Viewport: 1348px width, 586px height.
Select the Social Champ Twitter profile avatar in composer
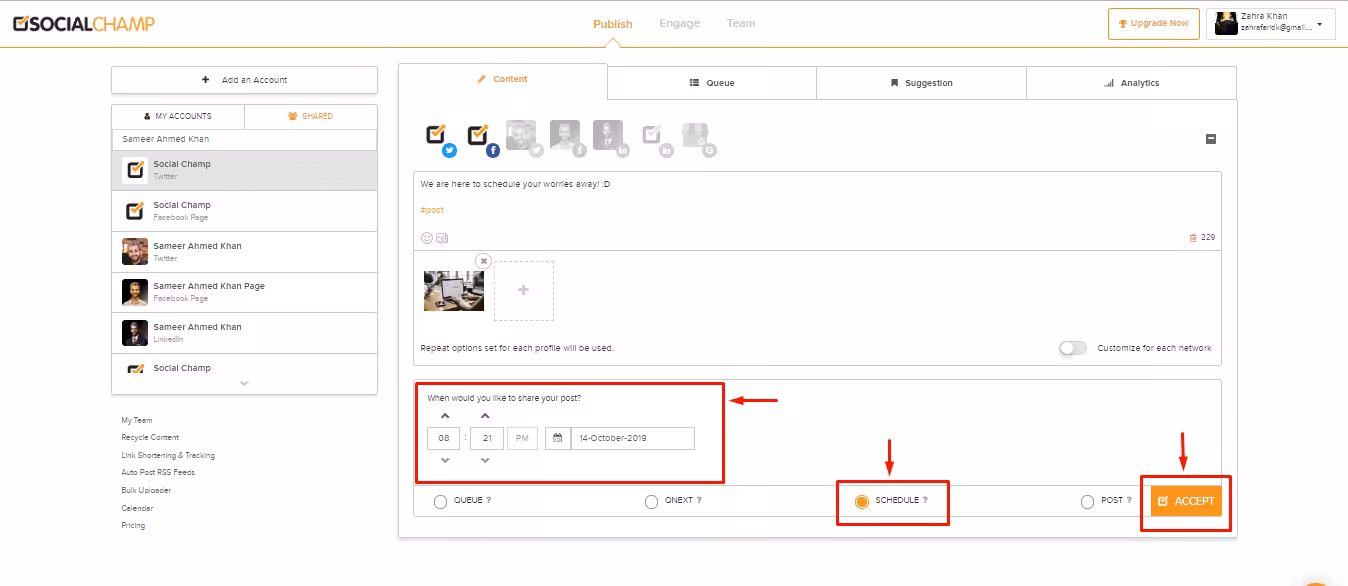[436, 134]
